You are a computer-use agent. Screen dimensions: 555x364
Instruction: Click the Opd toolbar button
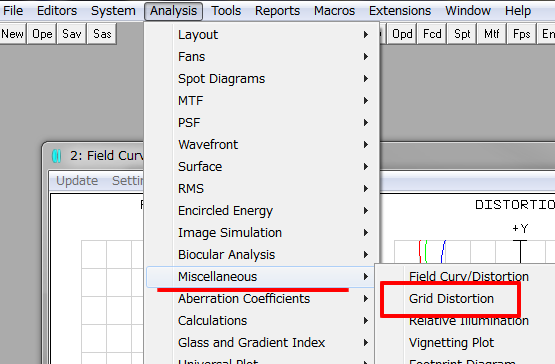click(x=402, y=34)
